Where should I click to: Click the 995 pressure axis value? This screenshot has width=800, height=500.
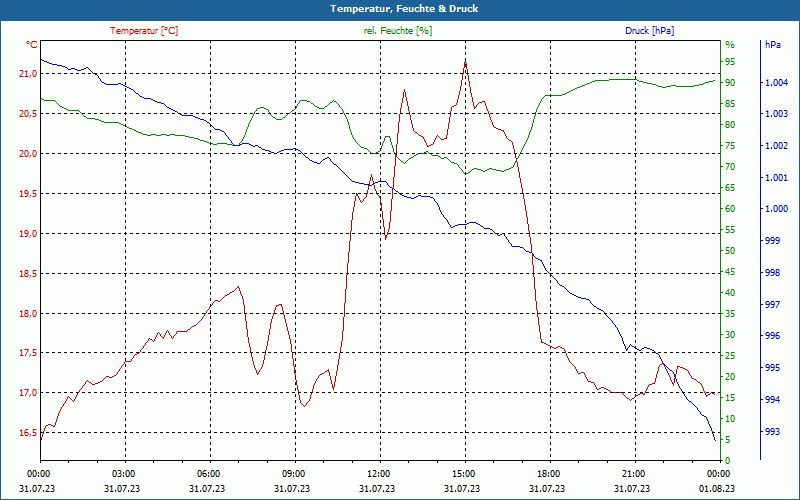[x=773, y=368]
